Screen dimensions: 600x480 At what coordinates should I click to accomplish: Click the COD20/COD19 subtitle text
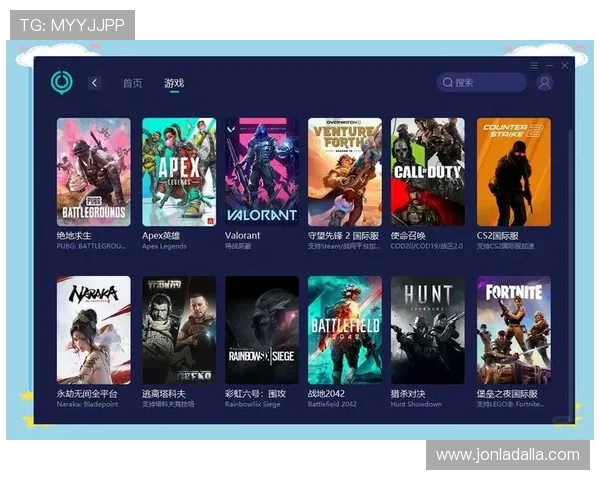pyautogui.click(x=427, y=246)
